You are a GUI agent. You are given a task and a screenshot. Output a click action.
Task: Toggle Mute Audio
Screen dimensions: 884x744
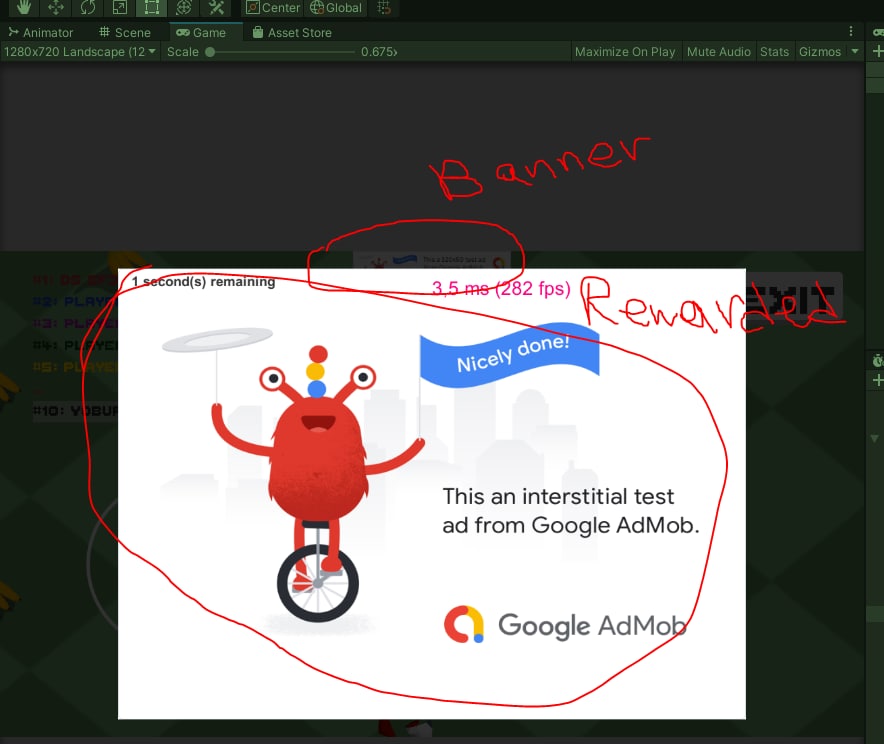click(718, 52)
